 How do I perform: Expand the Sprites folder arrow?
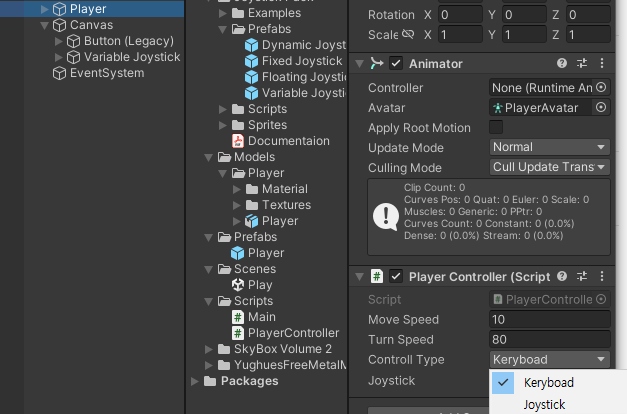223,125
